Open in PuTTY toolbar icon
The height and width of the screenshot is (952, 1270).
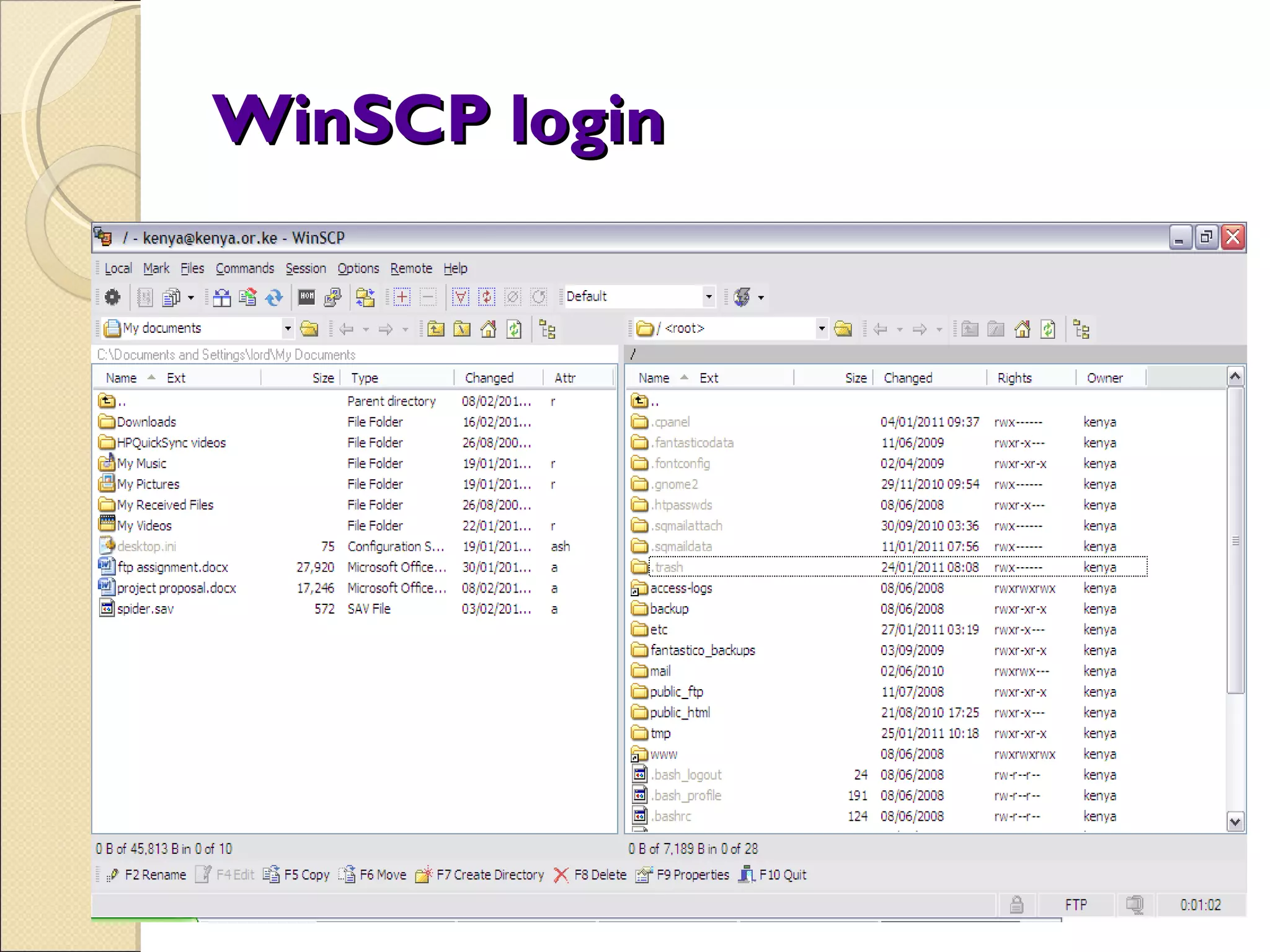tap(333, 297)
